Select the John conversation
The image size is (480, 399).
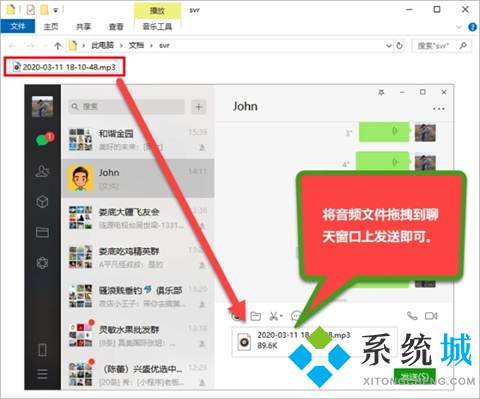[x=138, y=178]
